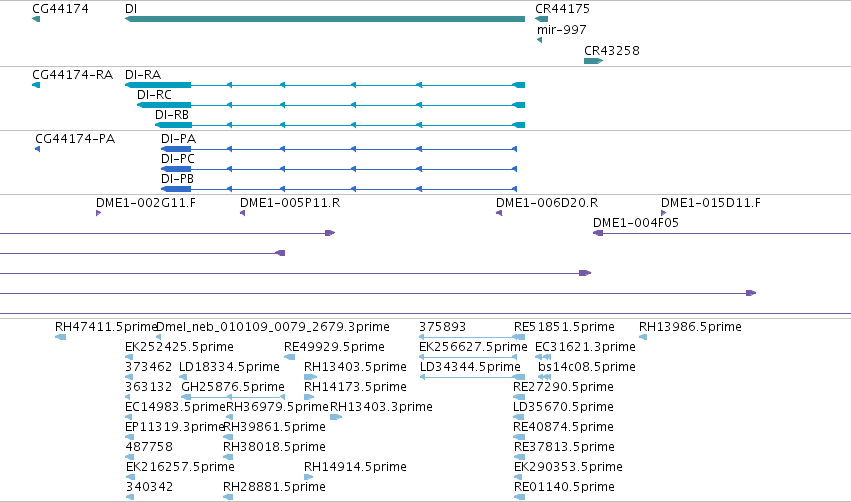Select EST RH13403.5prime

pyautogui.click(x=355, y=367)
